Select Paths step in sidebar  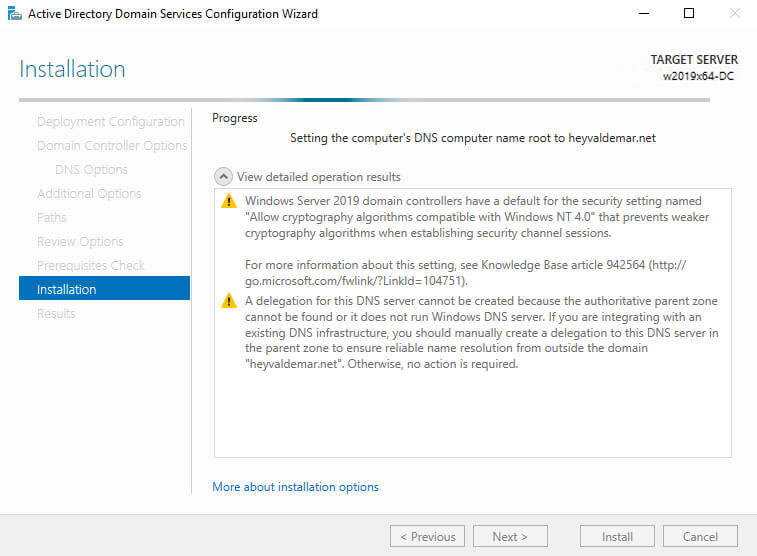point(52,218)
